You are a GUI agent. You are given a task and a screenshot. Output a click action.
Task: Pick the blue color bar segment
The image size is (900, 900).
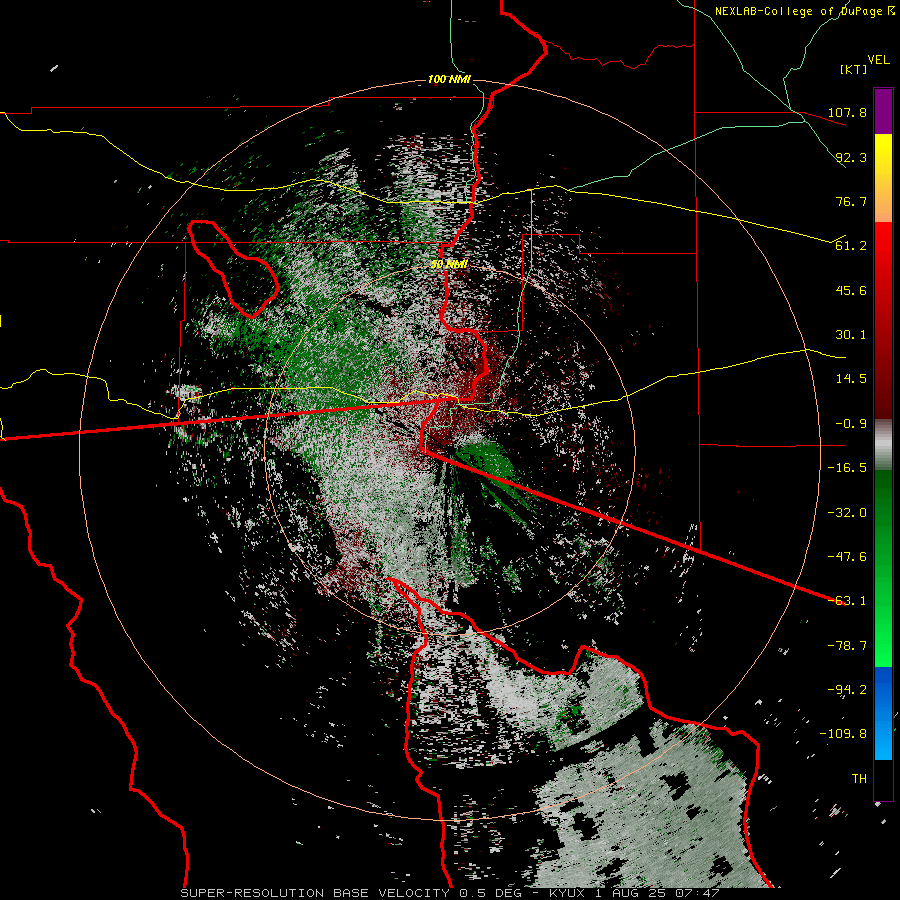883,713
